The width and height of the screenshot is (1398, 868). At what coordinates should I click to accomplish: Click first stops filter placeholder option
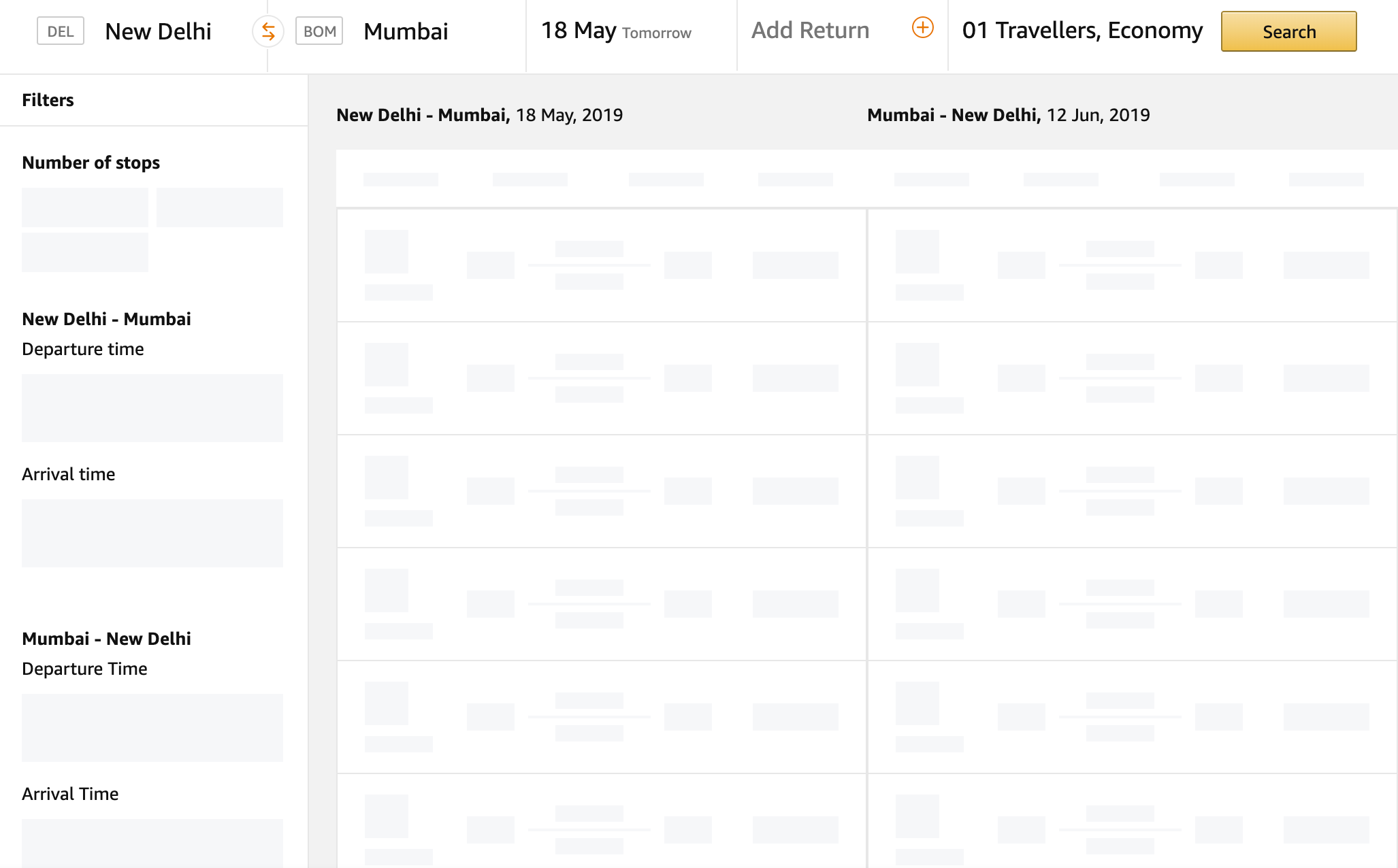click(84, 207)
